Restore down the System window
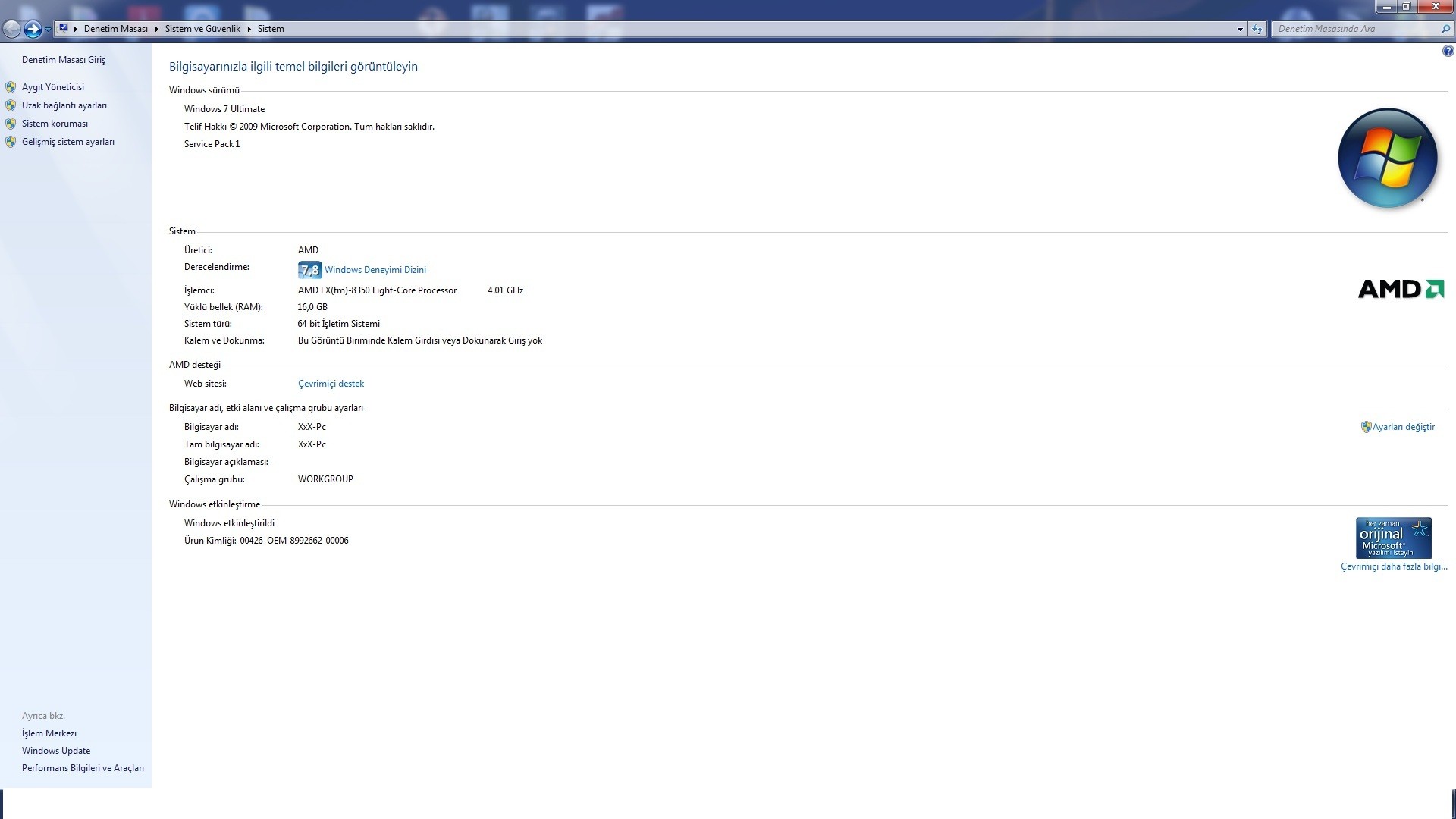Screen dimensions: 1456x819 tap(1406, 6)
